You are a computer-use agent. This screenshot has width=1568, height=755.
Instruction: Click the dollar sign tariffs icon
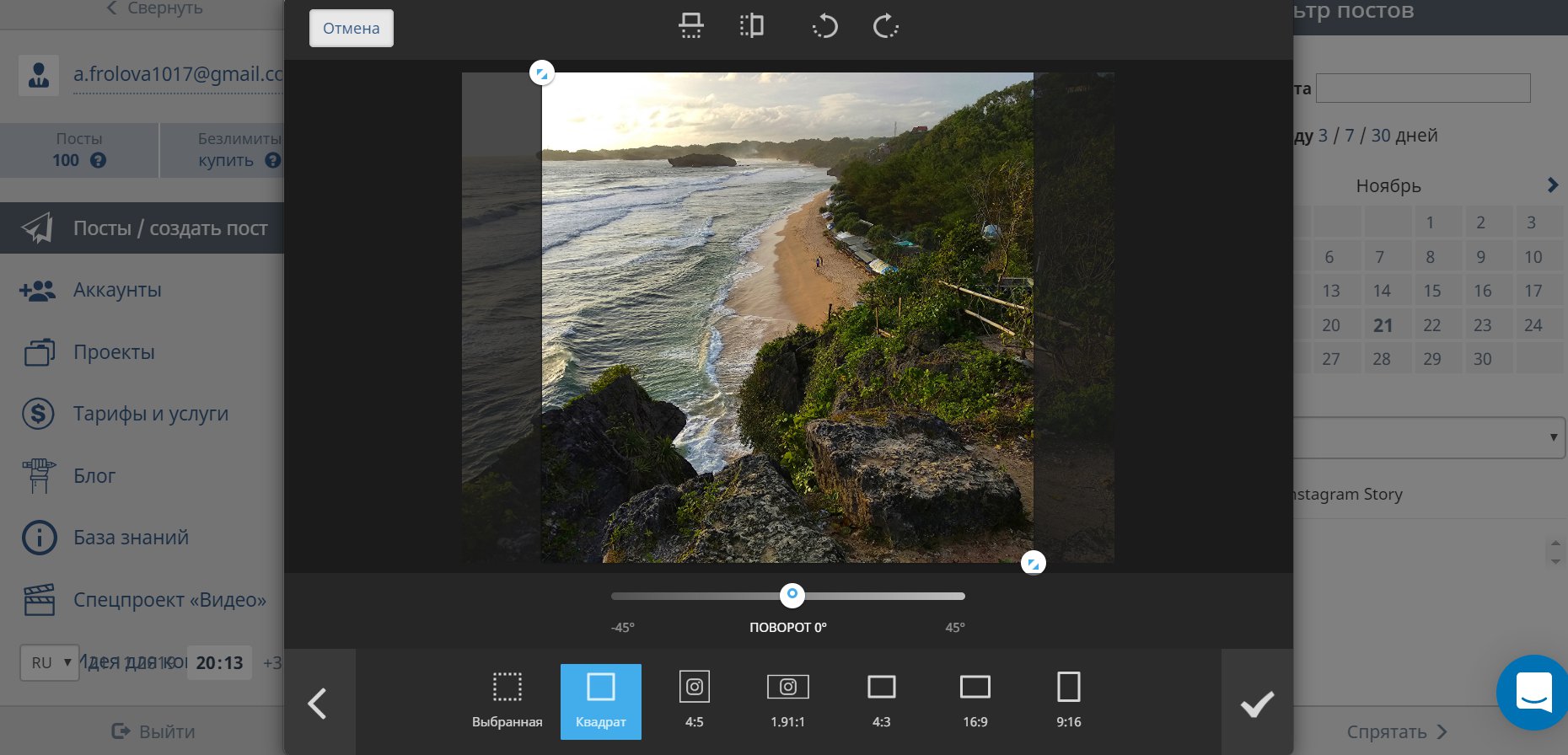[x=38, y=414]
